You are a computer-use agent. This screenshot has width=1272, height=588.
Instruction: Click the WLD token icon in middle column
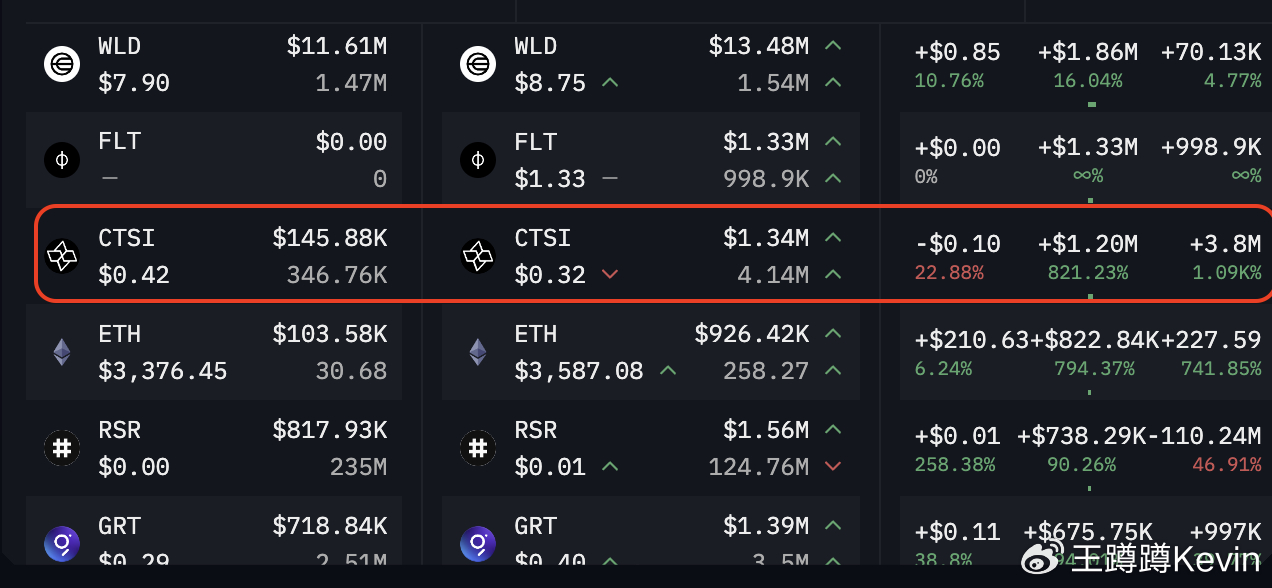(478, 65)
